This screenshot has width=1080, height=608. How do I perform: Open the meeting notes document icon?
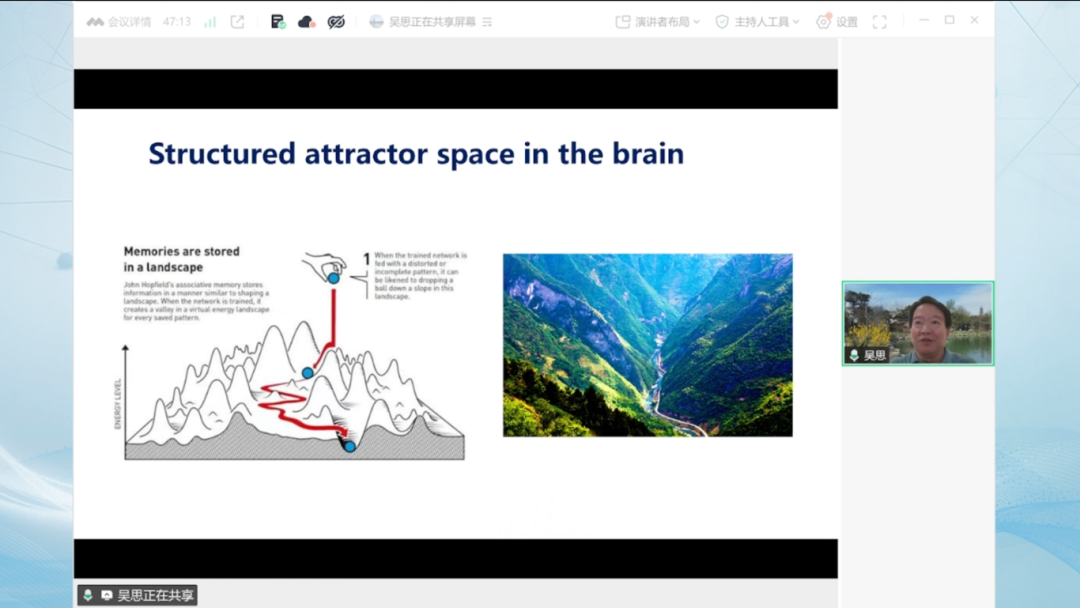coord(278,22)
